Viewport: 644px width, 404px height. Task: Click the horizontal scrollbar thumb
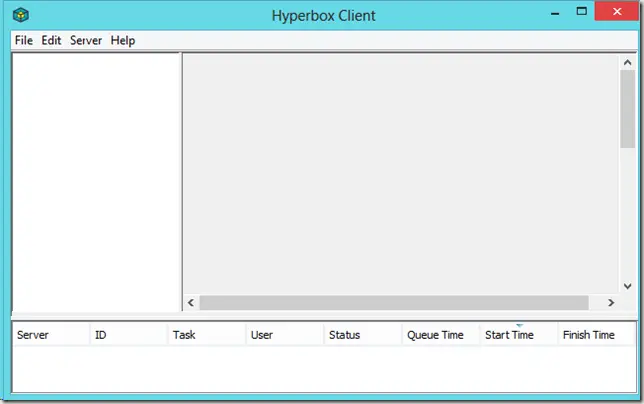coord(394,303)
